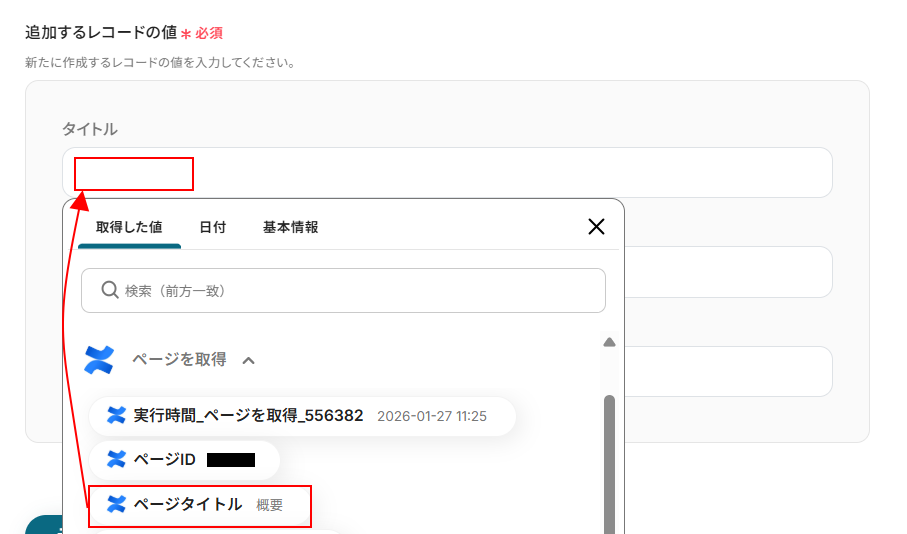The width and height of the screenshot is (907, 534).
Task: Choose 実行時間_ページを取得_556382 value
Action: point(302,416)
